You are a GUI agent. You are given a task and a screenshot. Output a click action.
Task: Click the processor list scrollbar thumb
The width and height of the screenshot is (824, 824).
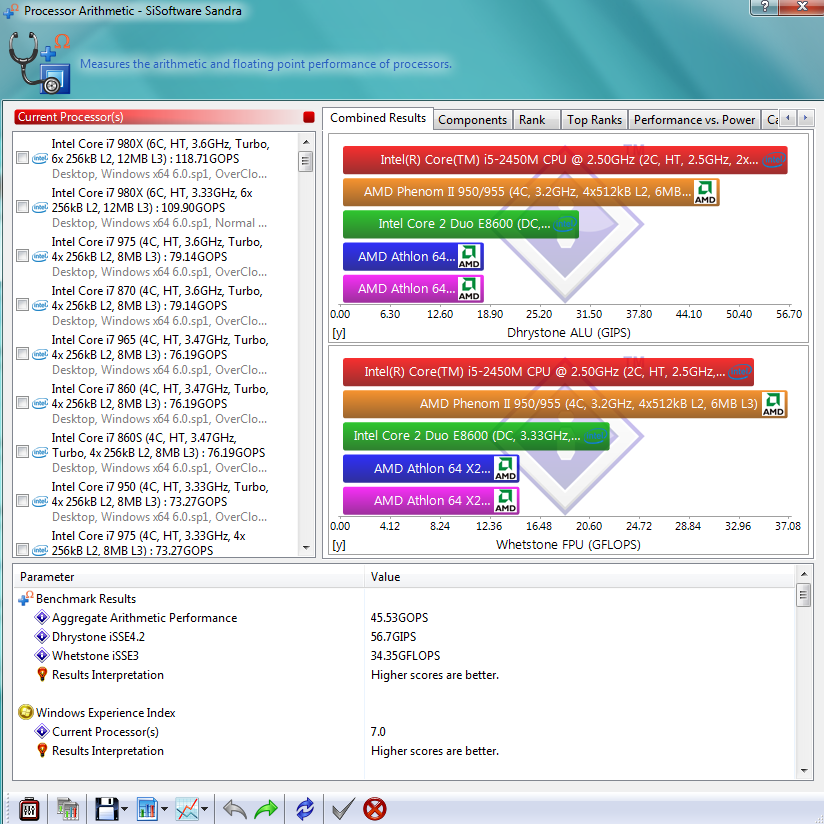pyautogui.click(x=306, y=161)
